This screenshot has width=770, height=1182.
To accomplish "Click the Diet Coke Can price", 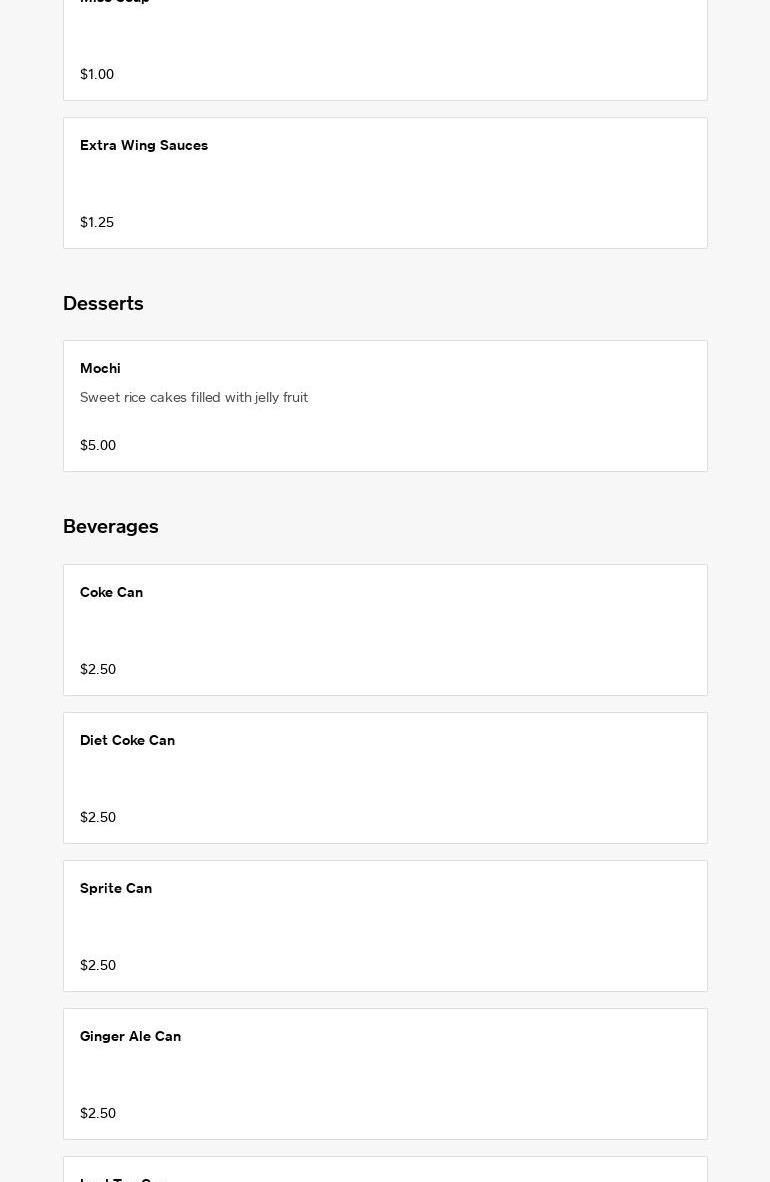I will pos(98,817).
